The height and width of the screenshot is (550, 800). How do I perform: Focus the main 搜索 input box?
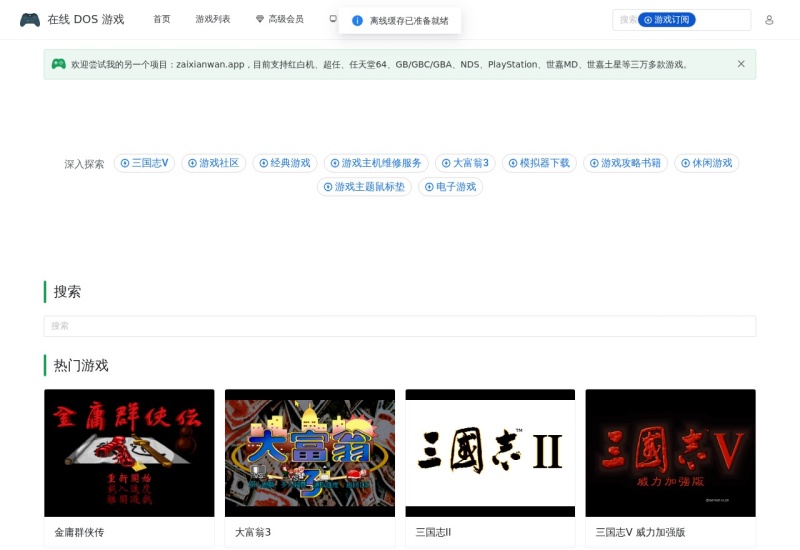(x=399, y=326)
